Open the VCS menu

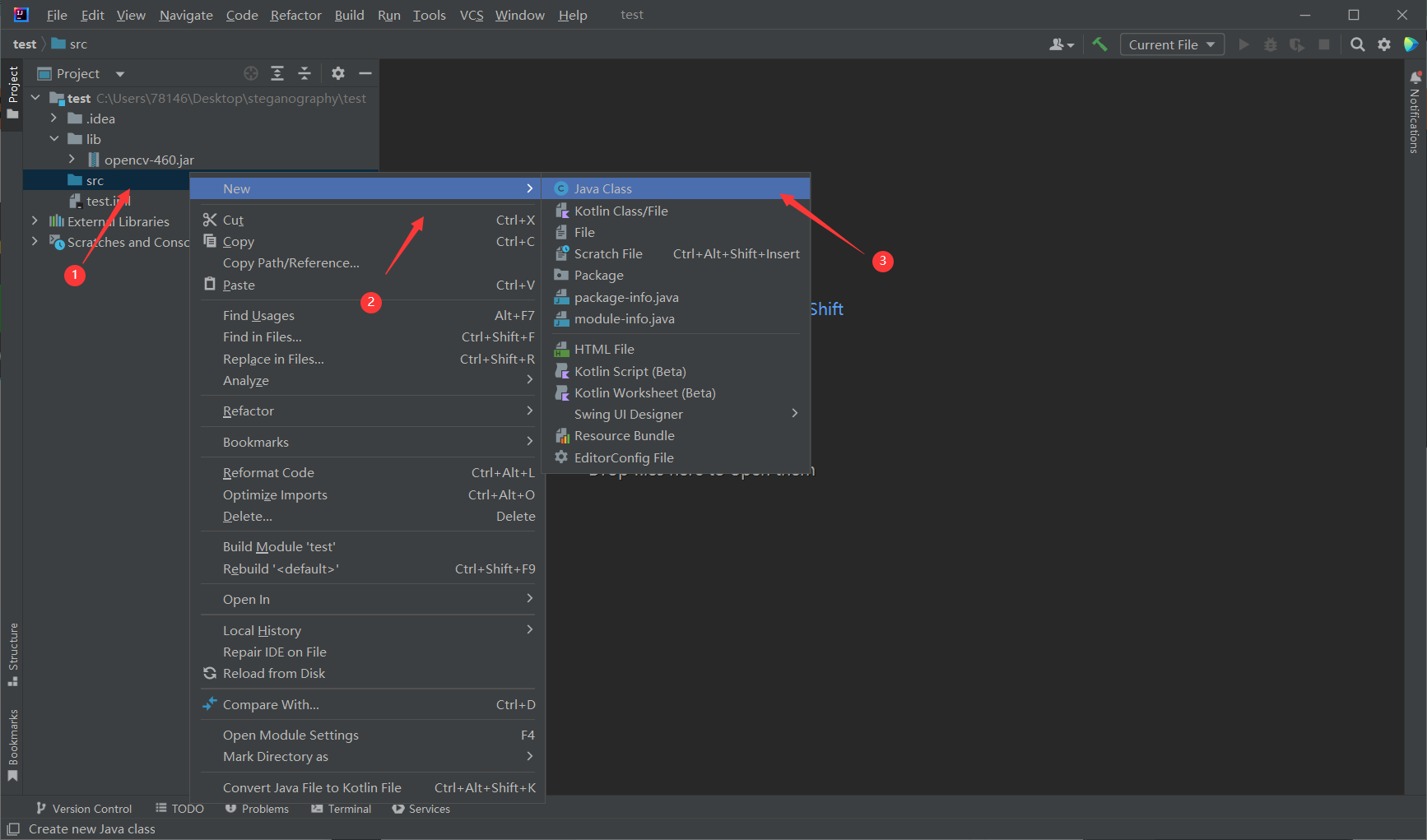point(472,15)
